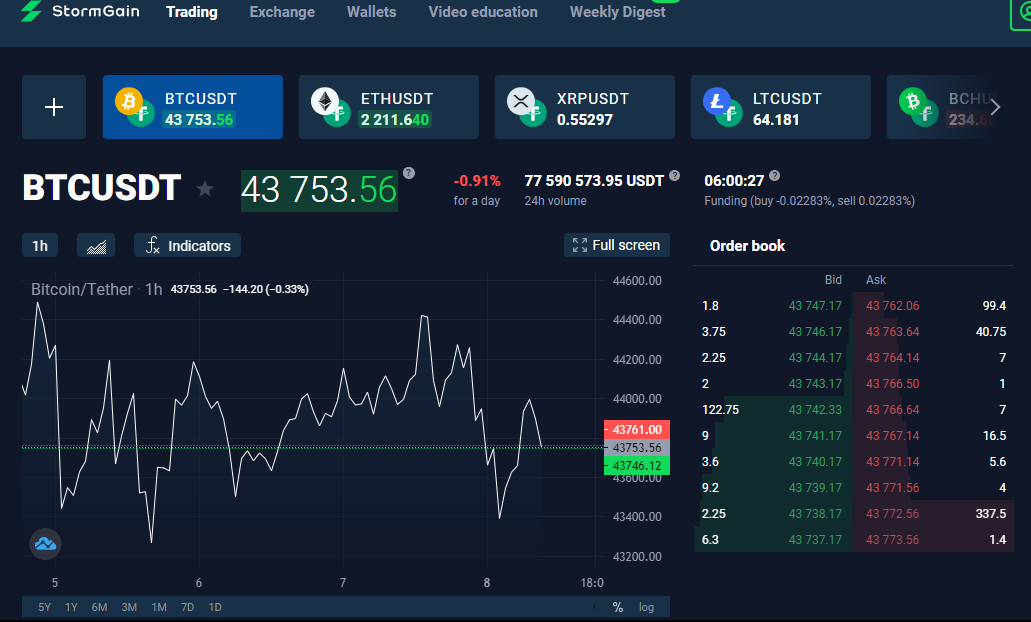Viewport: 1031px width, 622px height.
Task: Click ask price 43 766.50
Action: (892, 383)
